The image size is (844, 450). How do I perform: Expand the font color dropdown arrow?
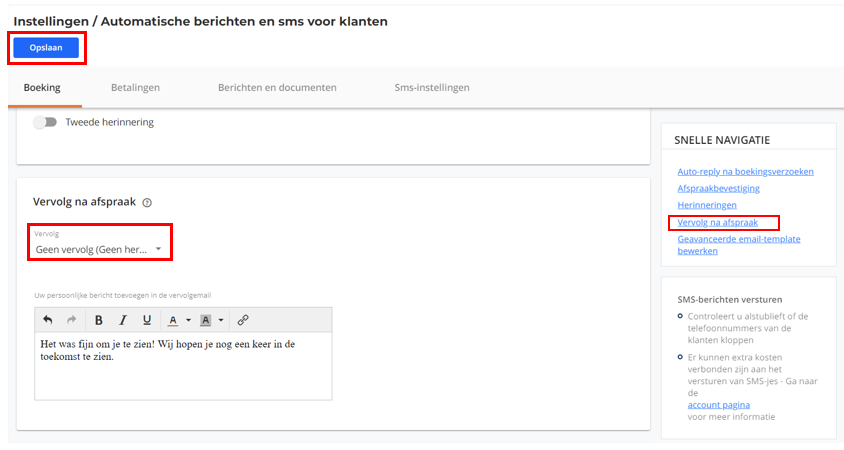tap(188, 320)
